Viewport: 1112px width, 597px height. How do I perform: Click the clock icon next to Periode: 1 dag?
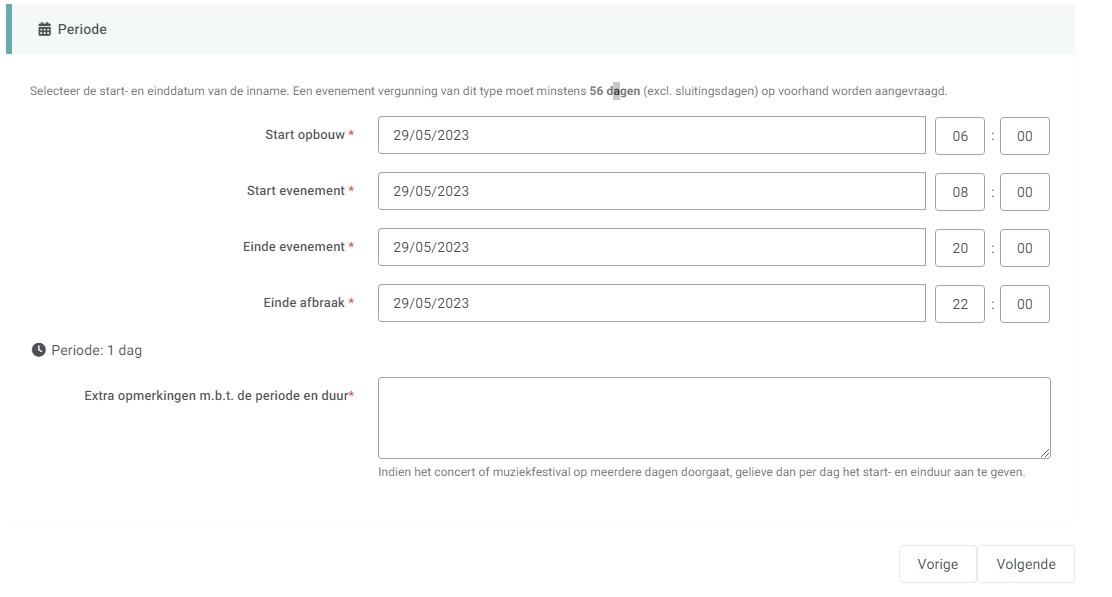click(x=39, y=351)
